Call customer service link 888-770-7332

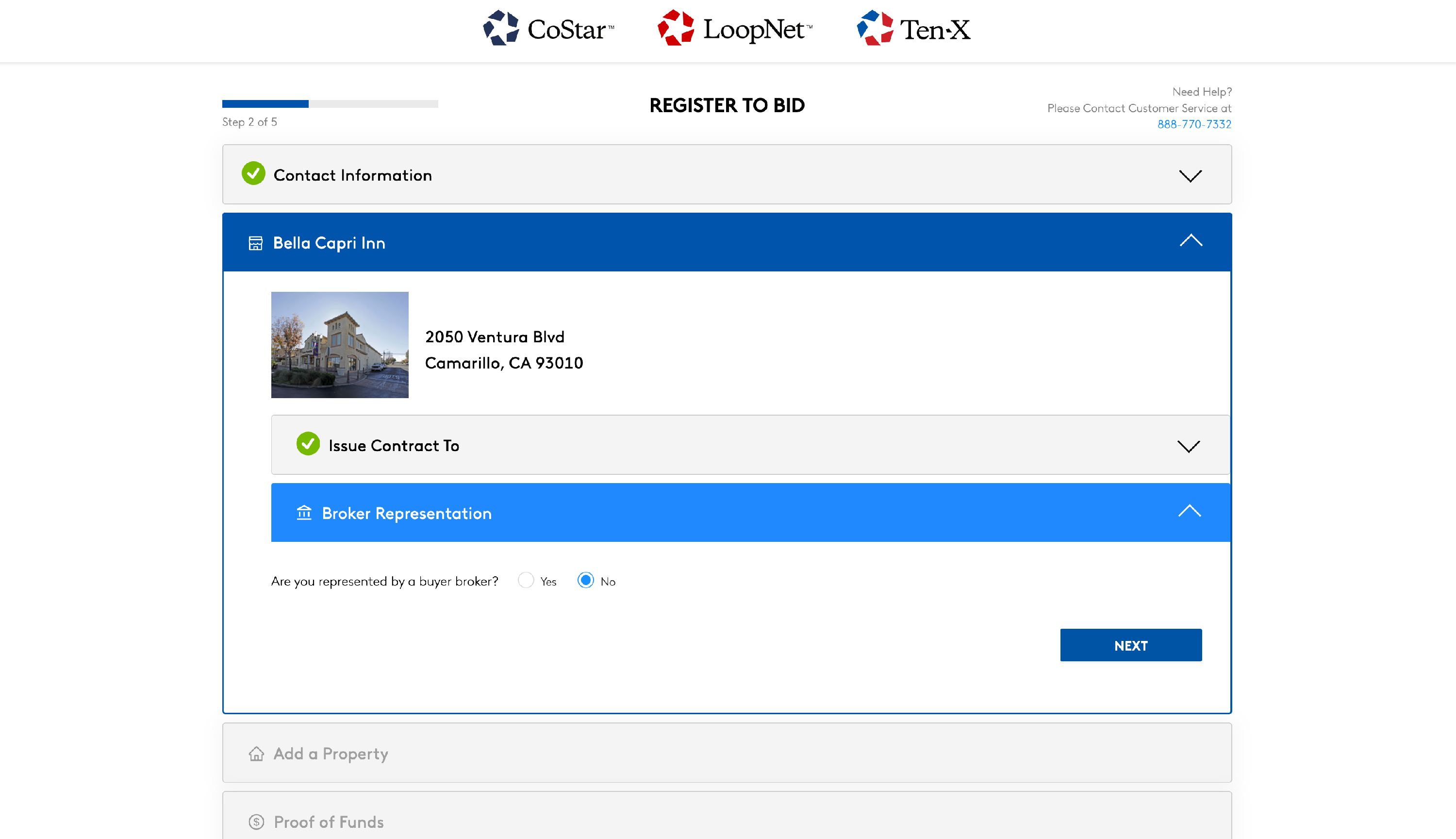[x=1194, y=124]
